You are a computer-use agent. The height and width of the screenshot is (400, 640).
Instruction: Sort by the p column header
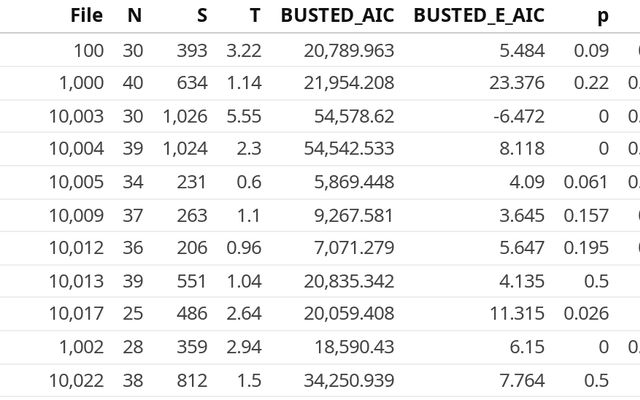click(602, 15)
